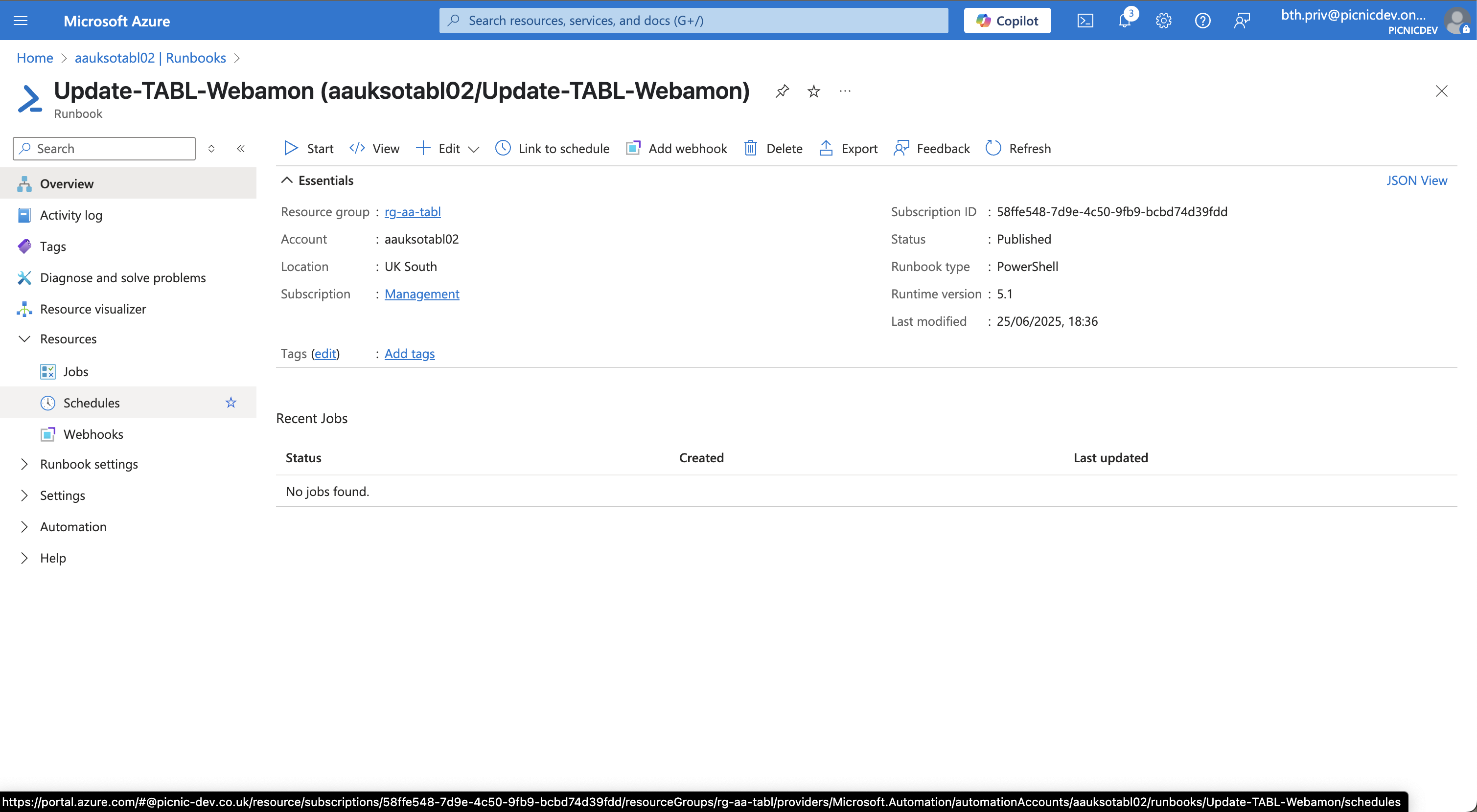1477x812 pixels.
Task: Click Link to schedule
Action: [552, 148]
